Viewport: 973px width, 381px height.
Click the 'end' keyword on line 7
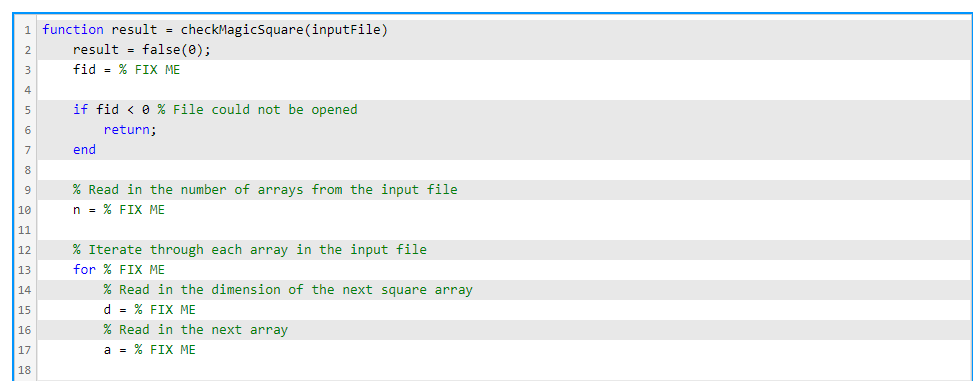(x=84, y=150)
